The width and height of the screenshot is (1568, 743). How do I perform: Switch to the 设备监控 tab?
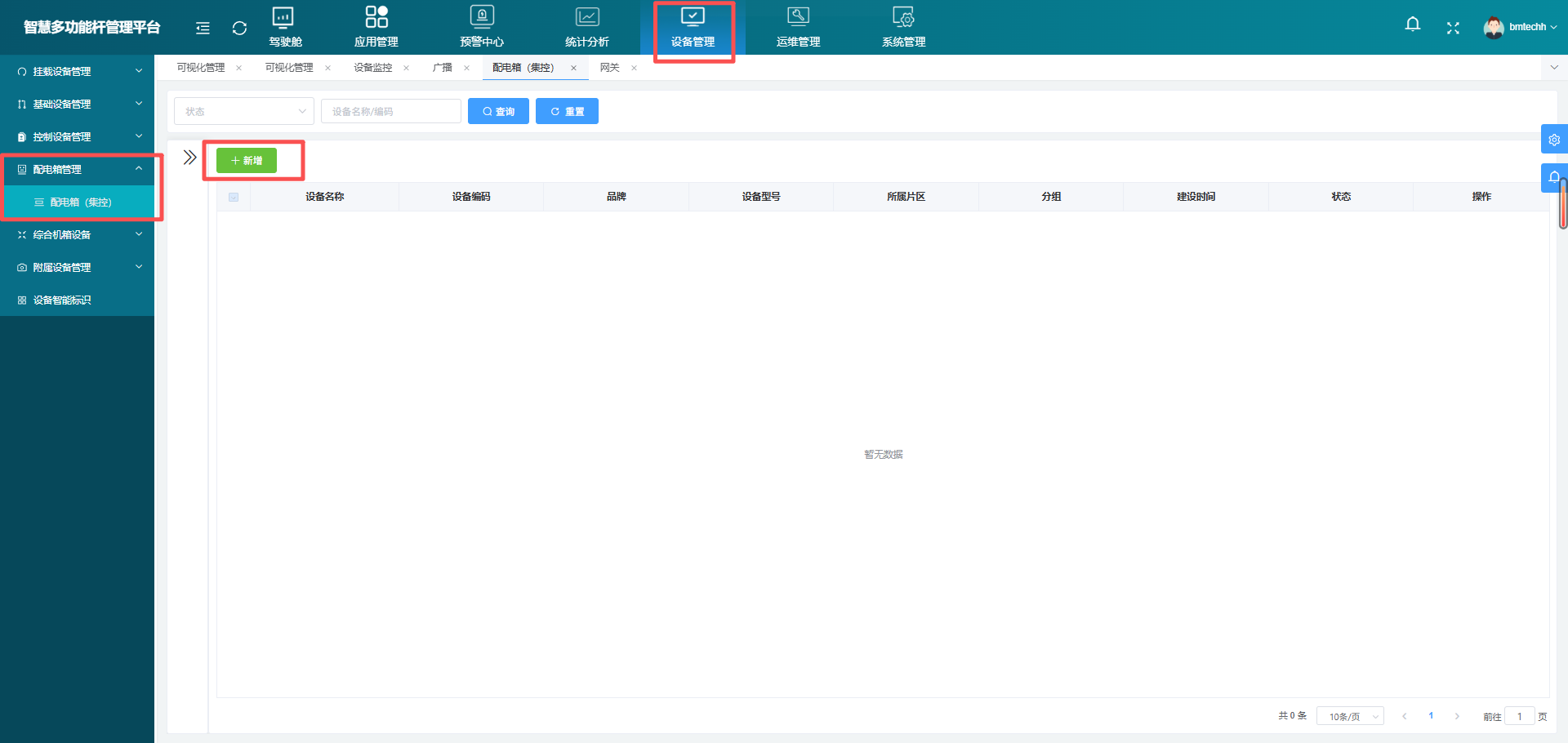click(x=372, y=68)
